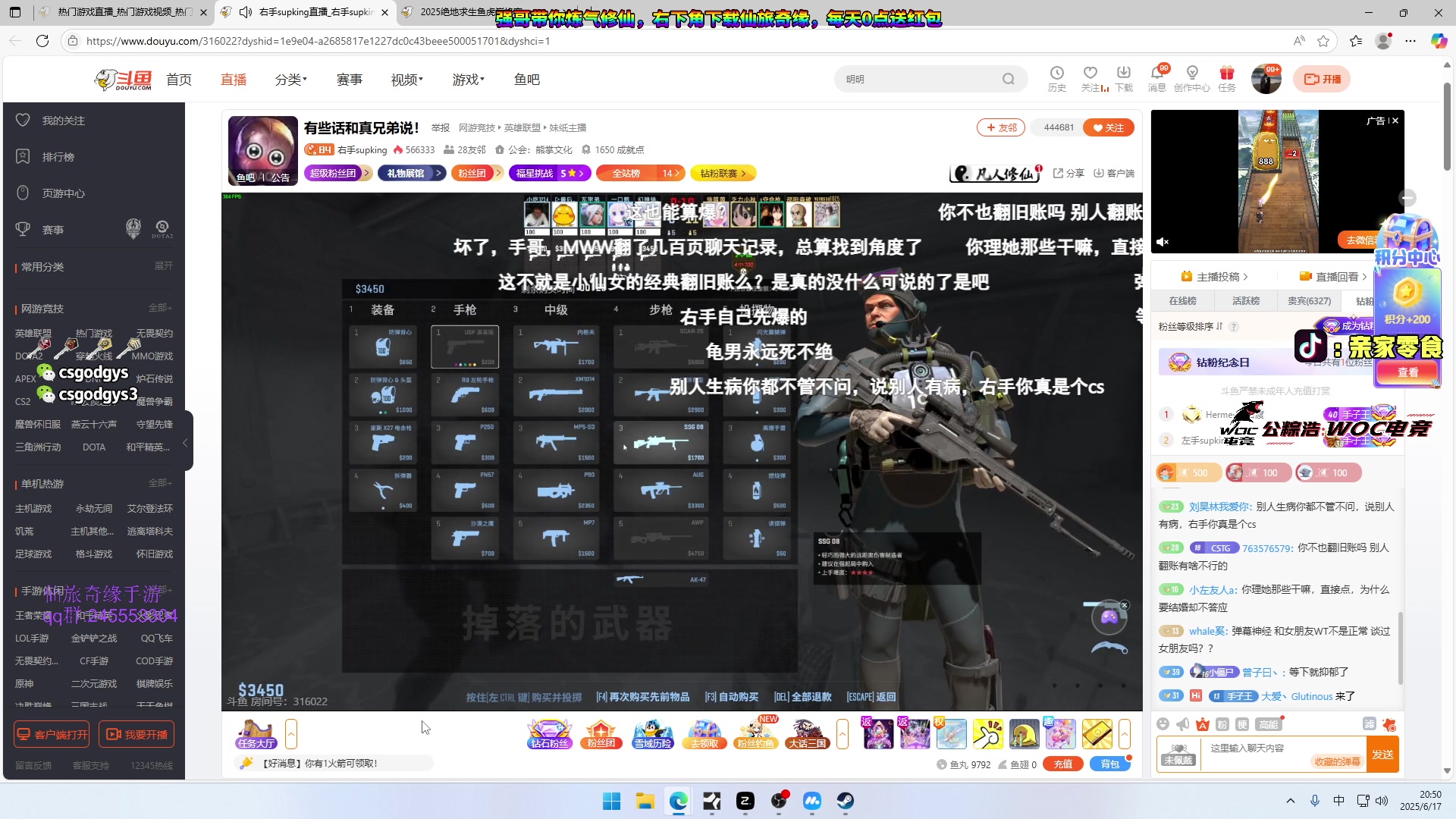The height and width of the screenshot is (819, 1456).
Task: Open 收藏的弹幕 saved danmu
Action: point(1337,762)
